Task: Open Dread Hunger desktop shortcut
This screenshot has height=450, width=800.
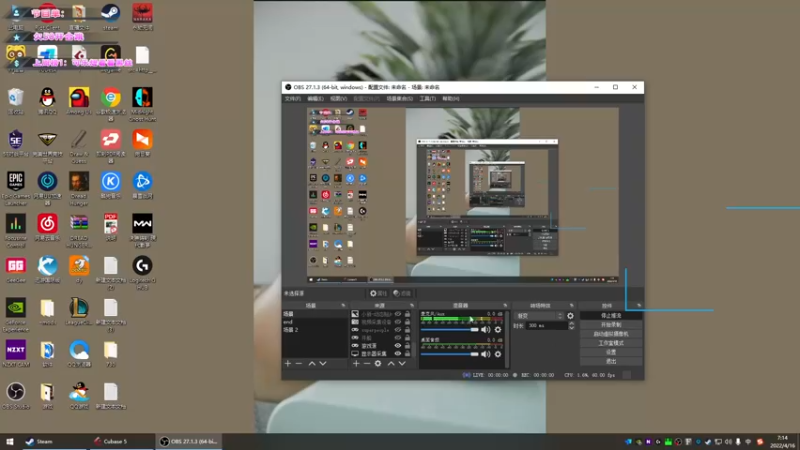Action: click(x=79, y=188)
